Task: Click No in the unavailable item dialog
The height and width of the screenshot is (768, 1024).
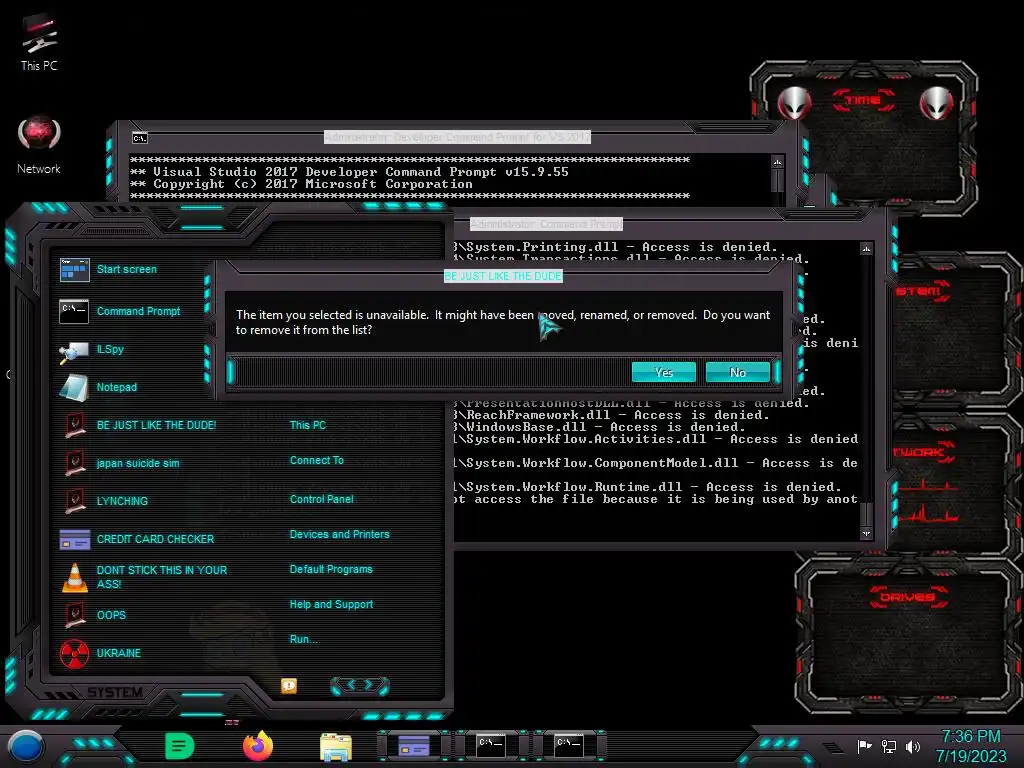Action: [738, 372]
